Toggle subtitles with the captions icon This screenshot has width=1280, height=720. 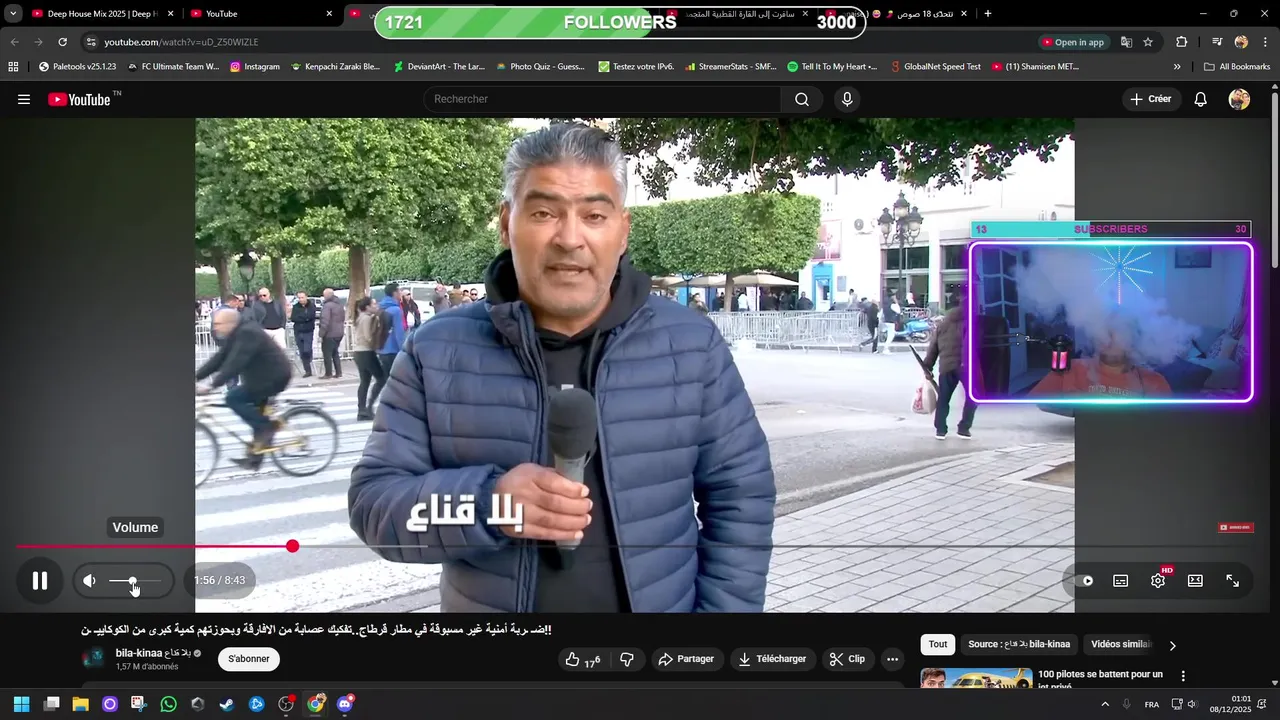(x=1121, y=581)
